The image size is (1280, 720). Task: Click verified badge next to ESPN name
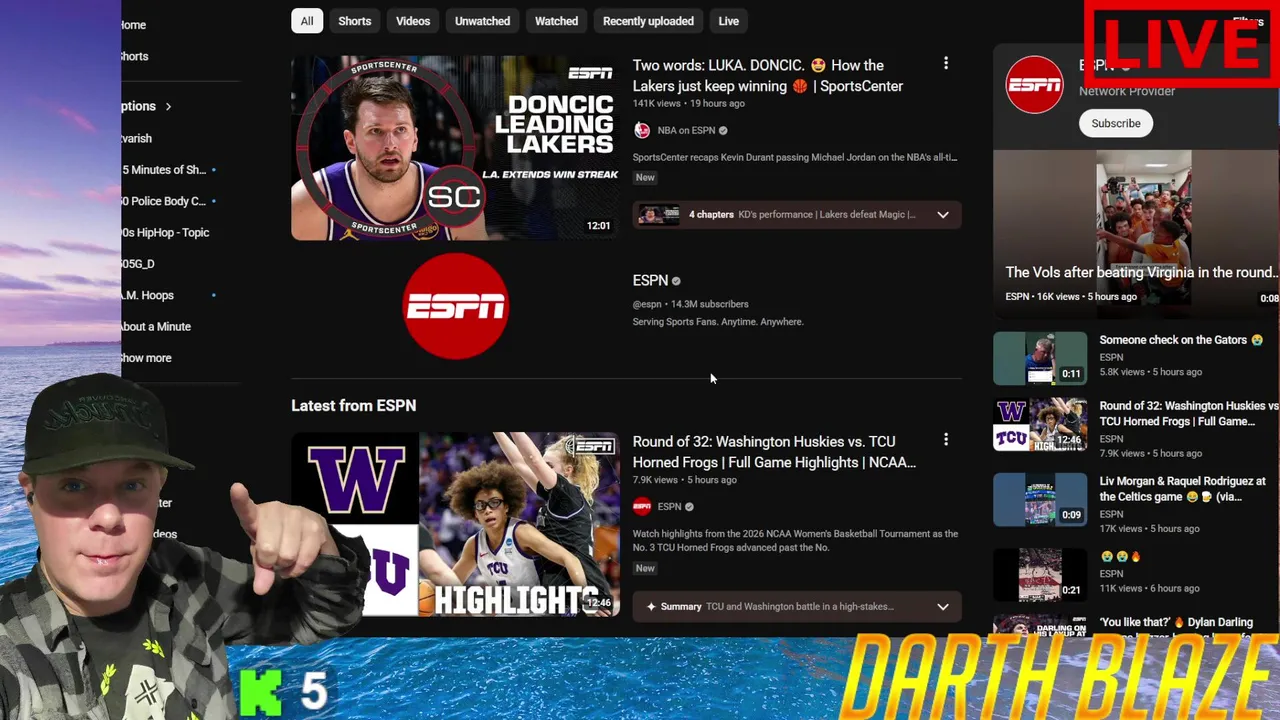(x=676, y=282)
